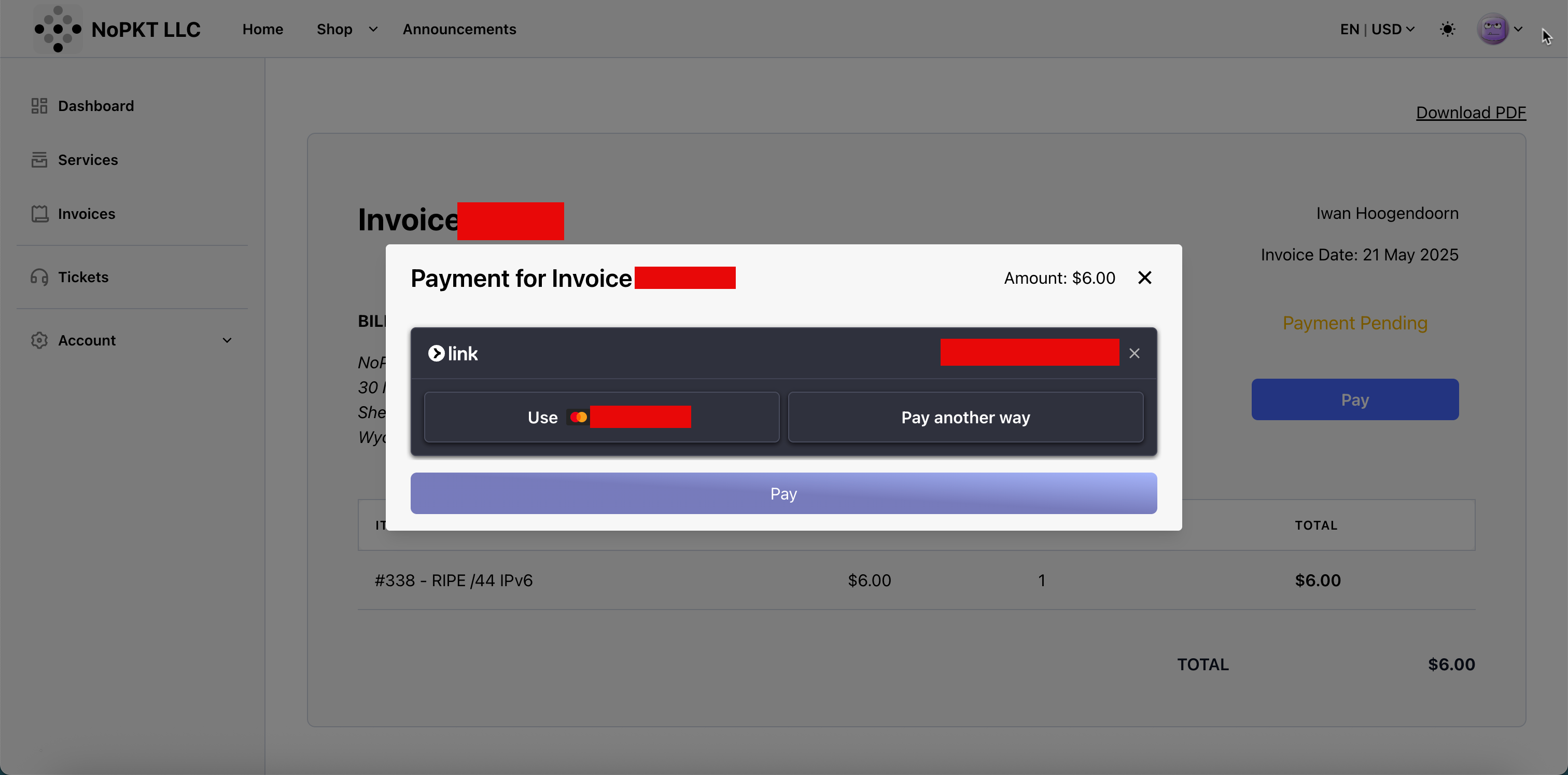Image resolution: width=1568 pixels, height=775 pixels.
Task: Toggle the light/dark theme sun icon
Action: tap(1448, 29)
